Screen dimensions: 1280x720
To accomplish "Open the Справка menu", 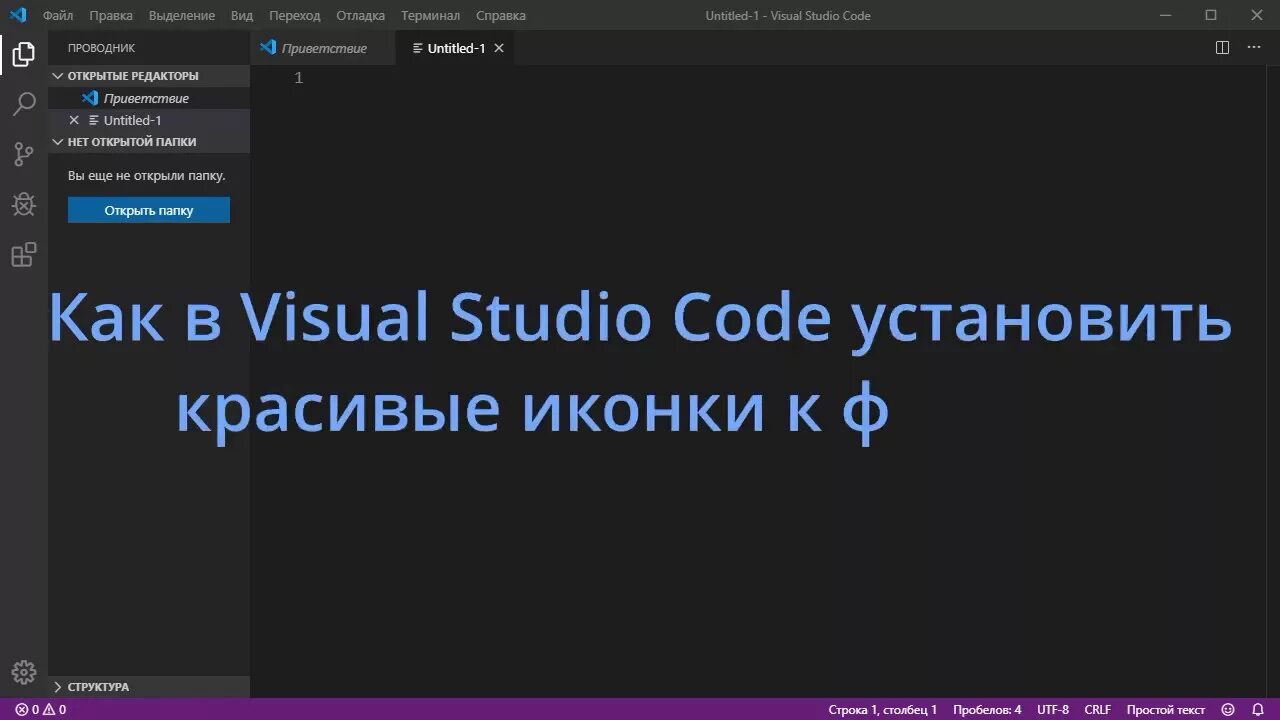I will [x=501, y=15].
